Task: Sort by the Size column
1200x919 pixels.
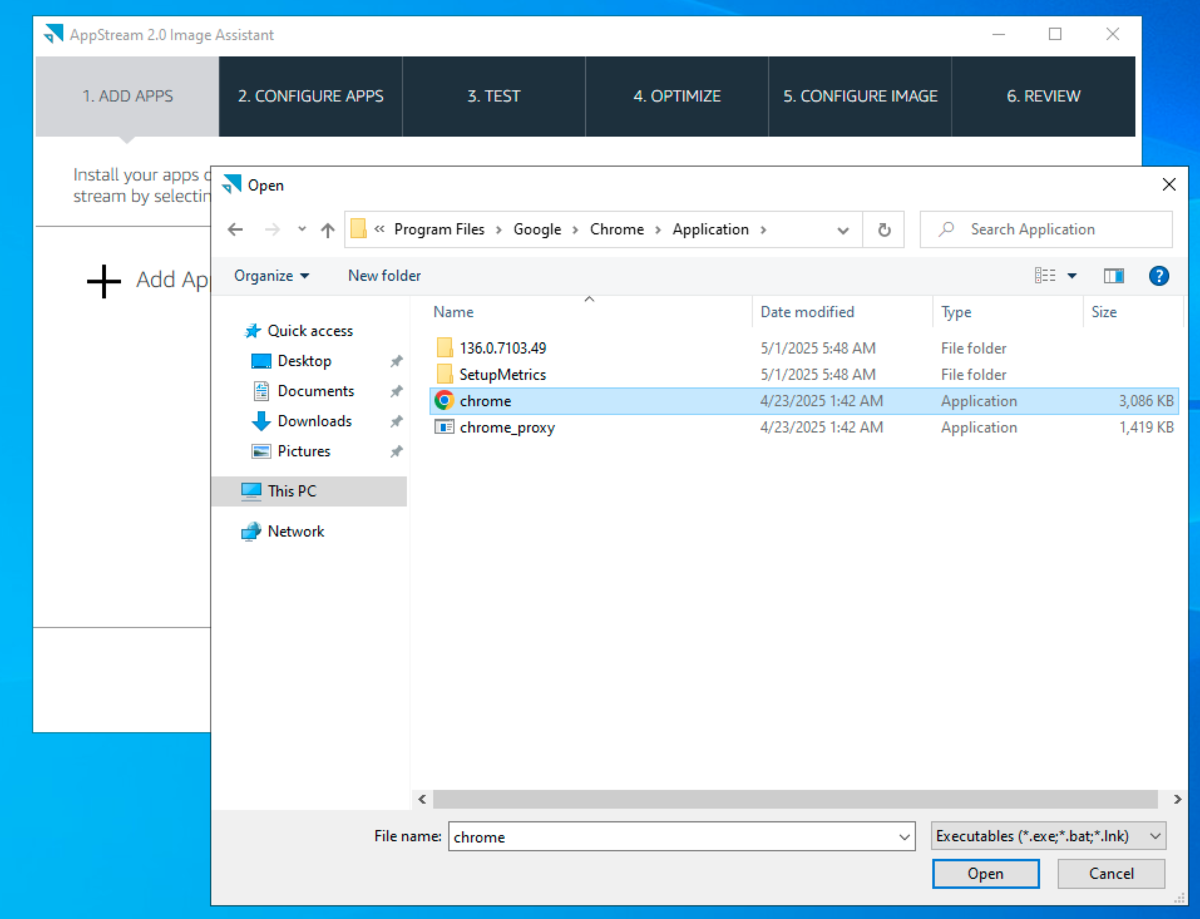Action: (x=1133, y=312)
